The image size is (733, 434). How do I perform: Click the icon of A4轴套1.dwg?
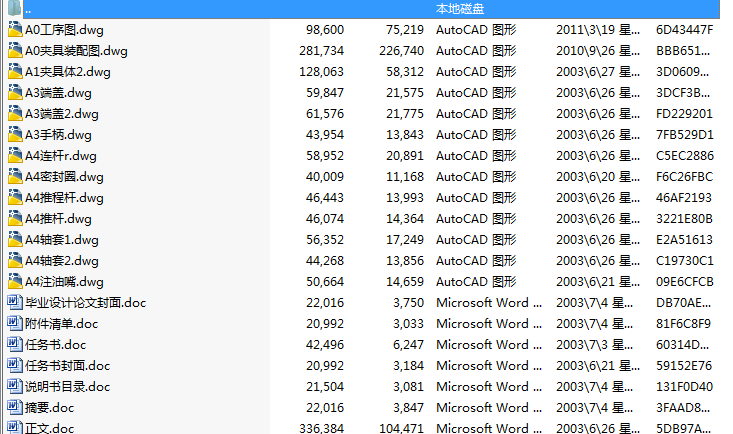pos(14,239)
